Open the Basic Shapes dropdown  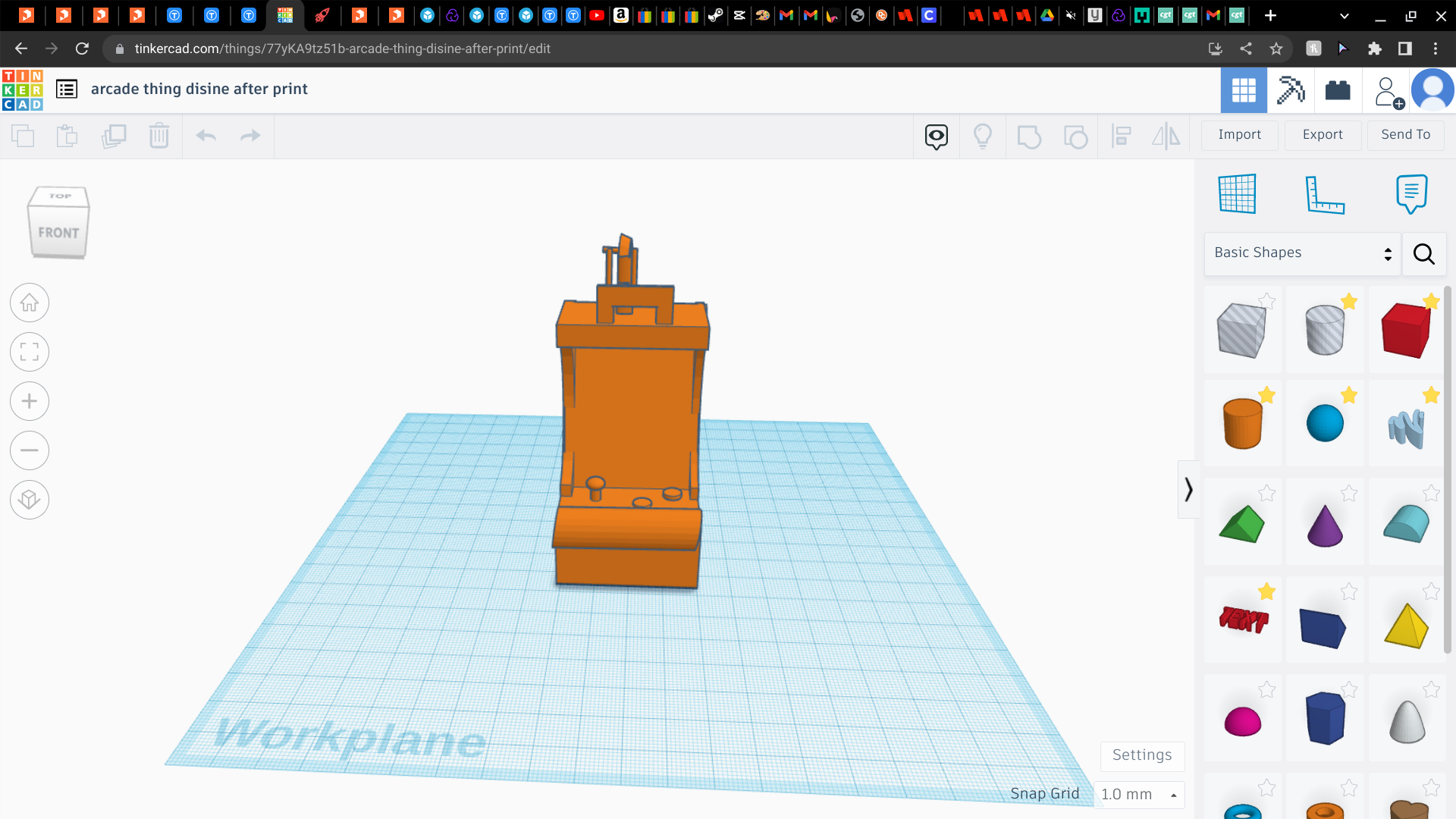coord(1302,253)
